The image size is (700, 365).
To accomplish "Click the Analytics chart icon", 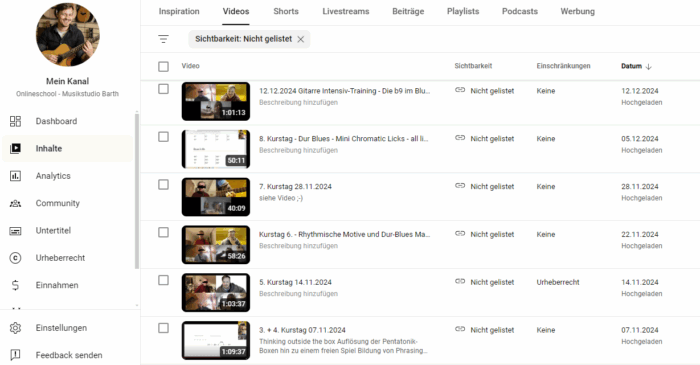I will point(15,176).
